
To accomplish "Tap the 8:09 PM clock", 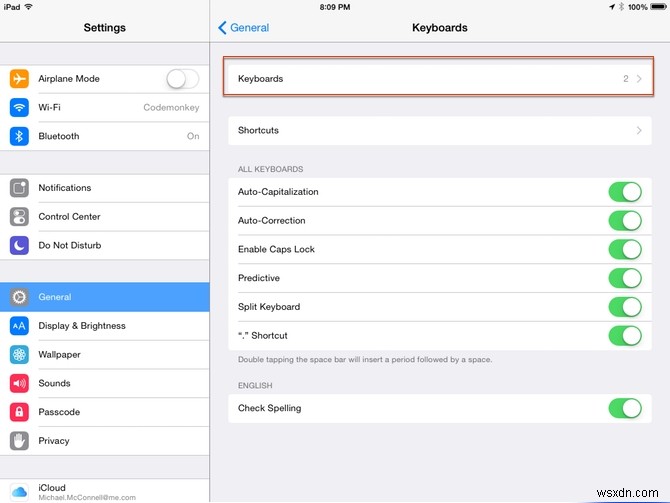I will click(x=335, y=7).
